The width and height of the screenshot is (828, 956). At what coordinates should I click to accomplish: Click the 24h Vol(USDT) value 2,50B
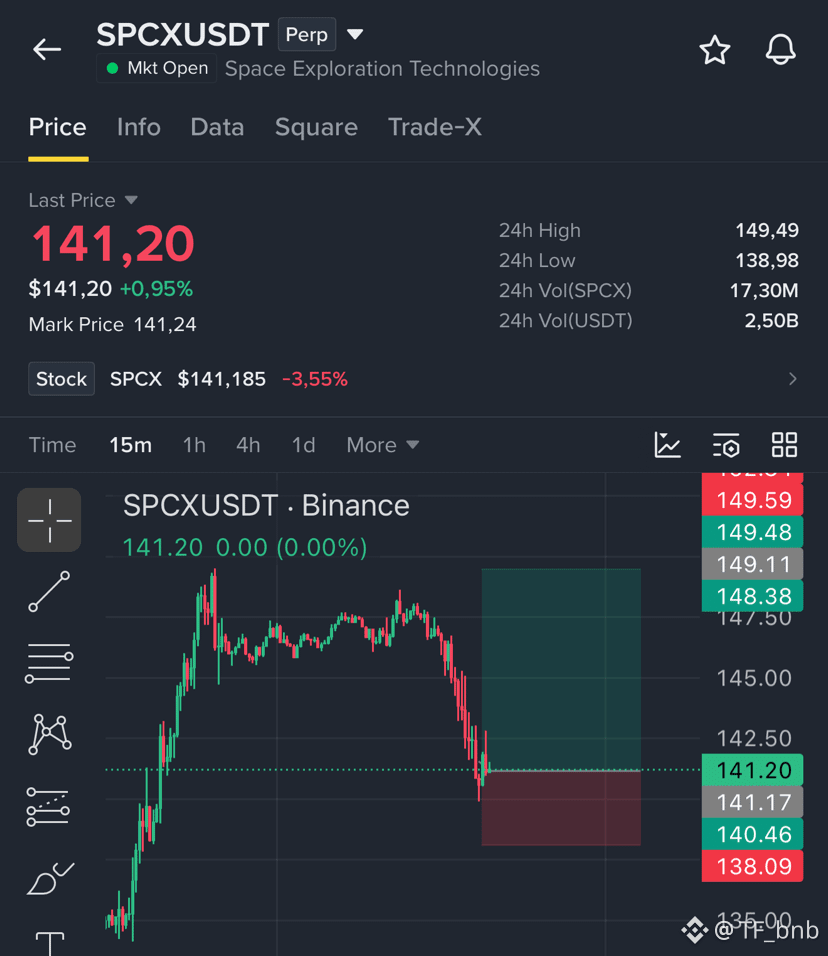[x=771, y=321]
